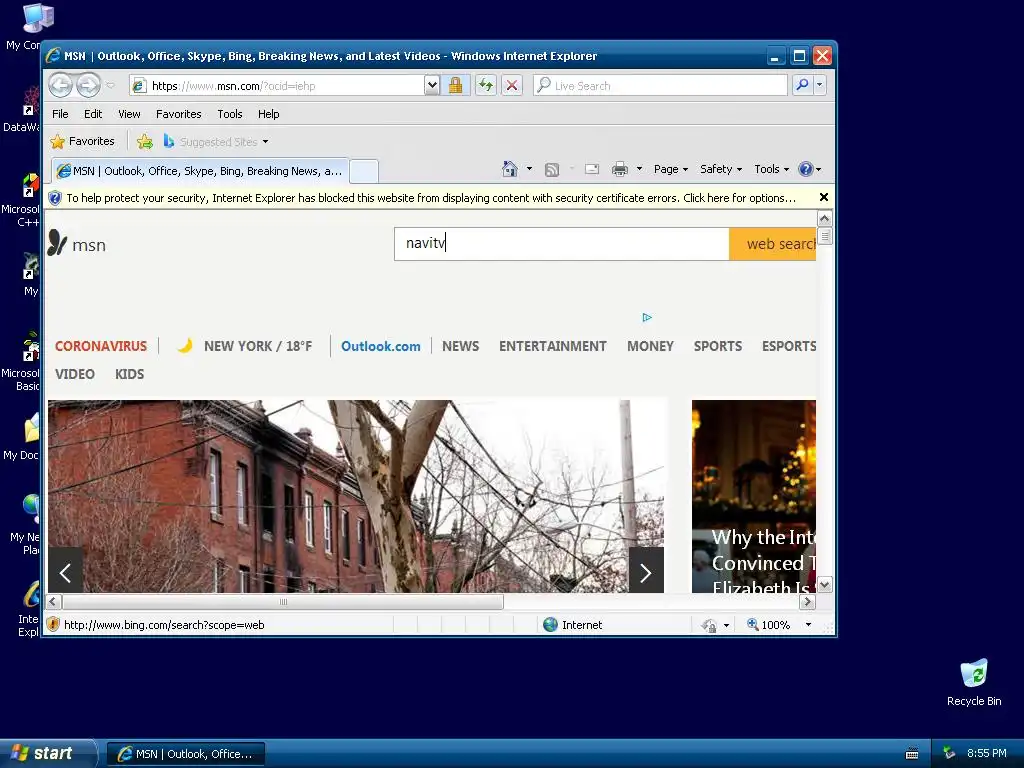Viewport: 1024px width, 768px height.
Task: Open the Page command menu
Action: coord(671,169)
